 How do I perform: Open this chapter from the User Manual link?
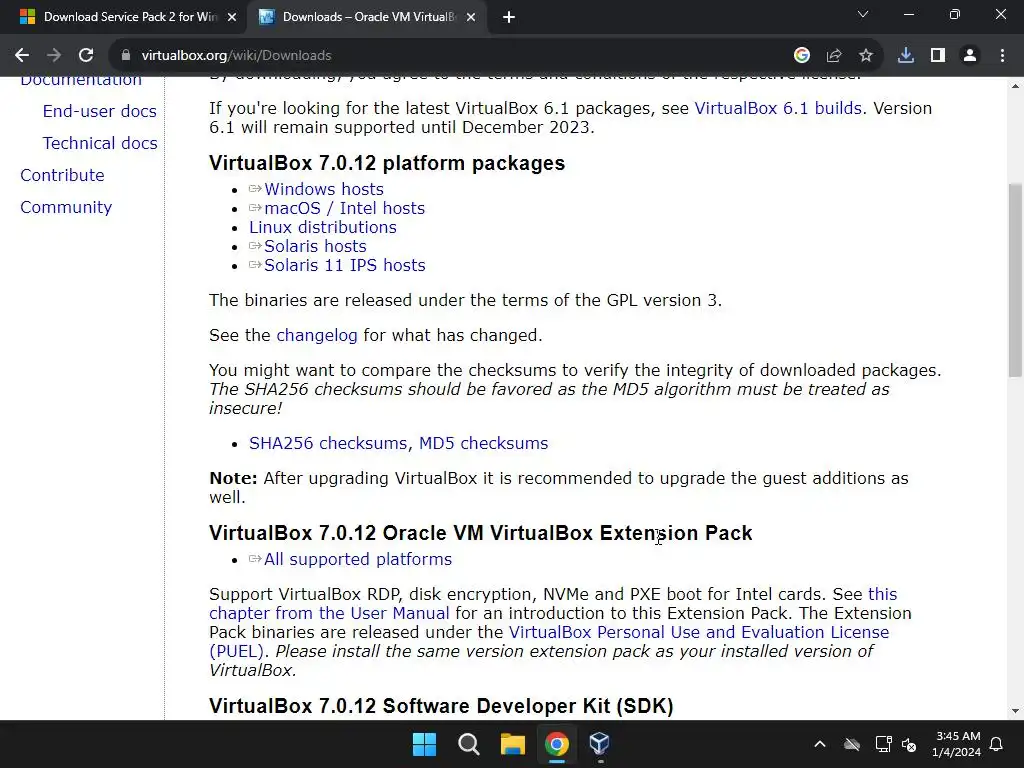point(329,613)
